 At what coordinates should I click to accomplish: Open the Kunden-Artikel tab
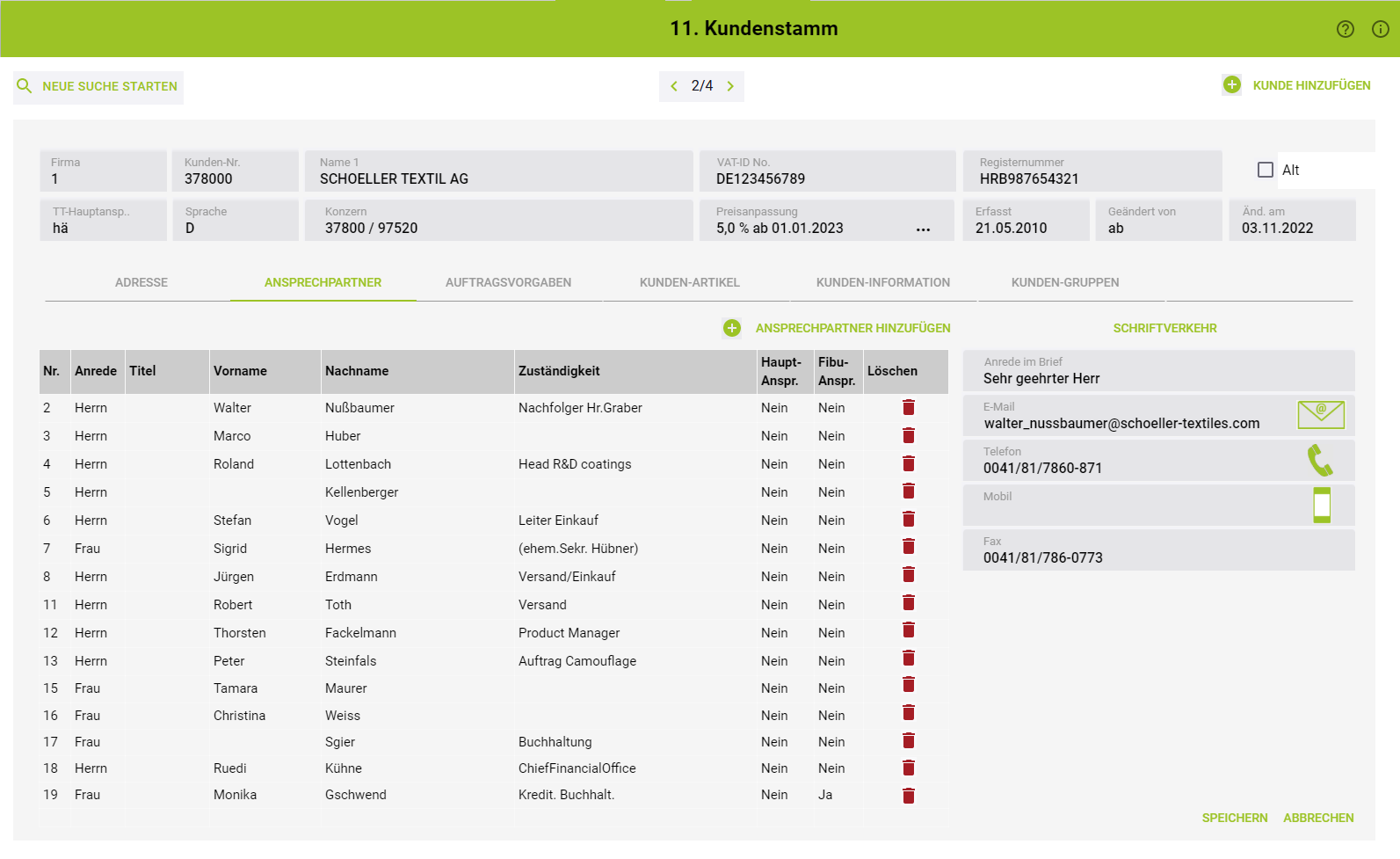[x=689, y=282]
